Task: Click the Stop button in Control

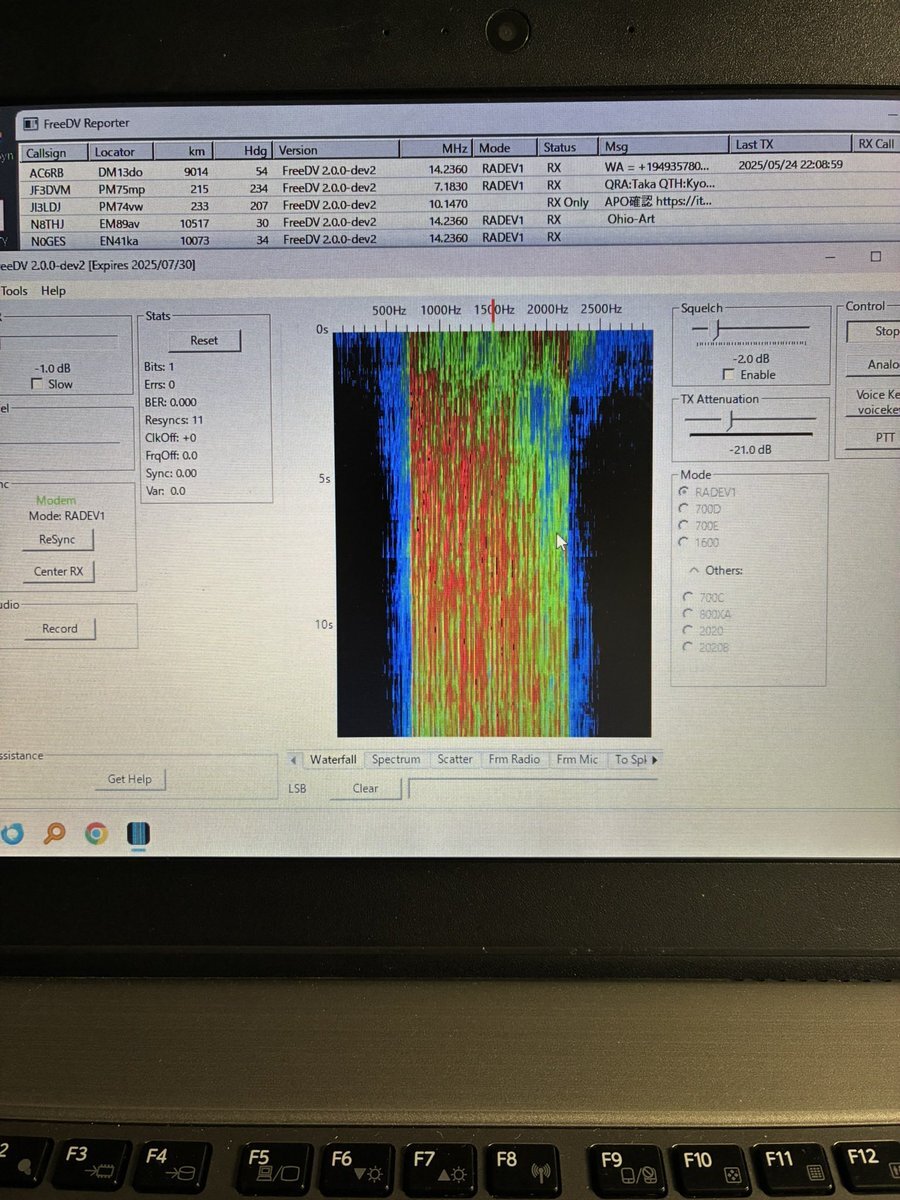Action: [873, 332]
